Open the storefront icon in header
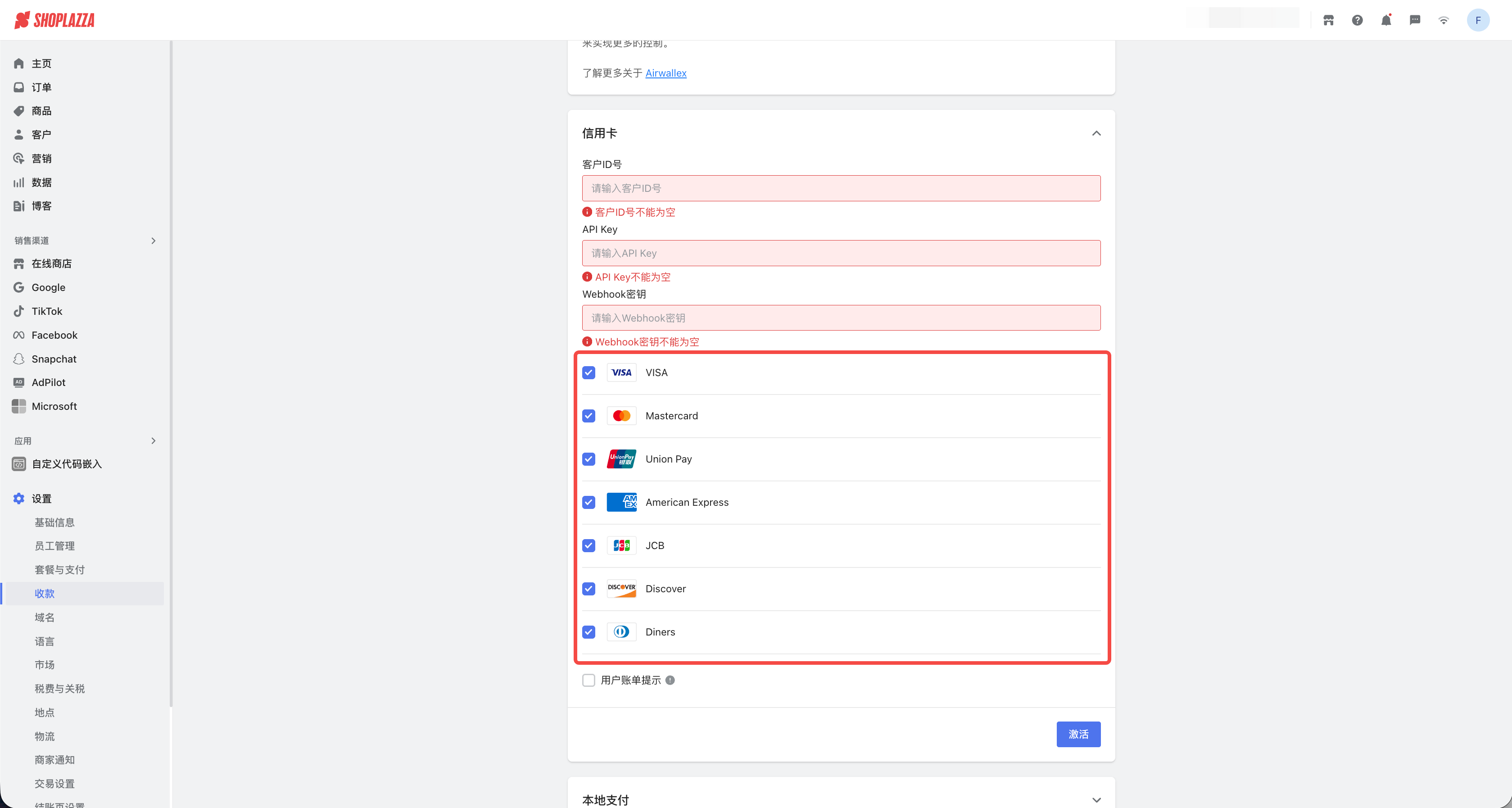The image size is (1512, 808). point(1328,21)
